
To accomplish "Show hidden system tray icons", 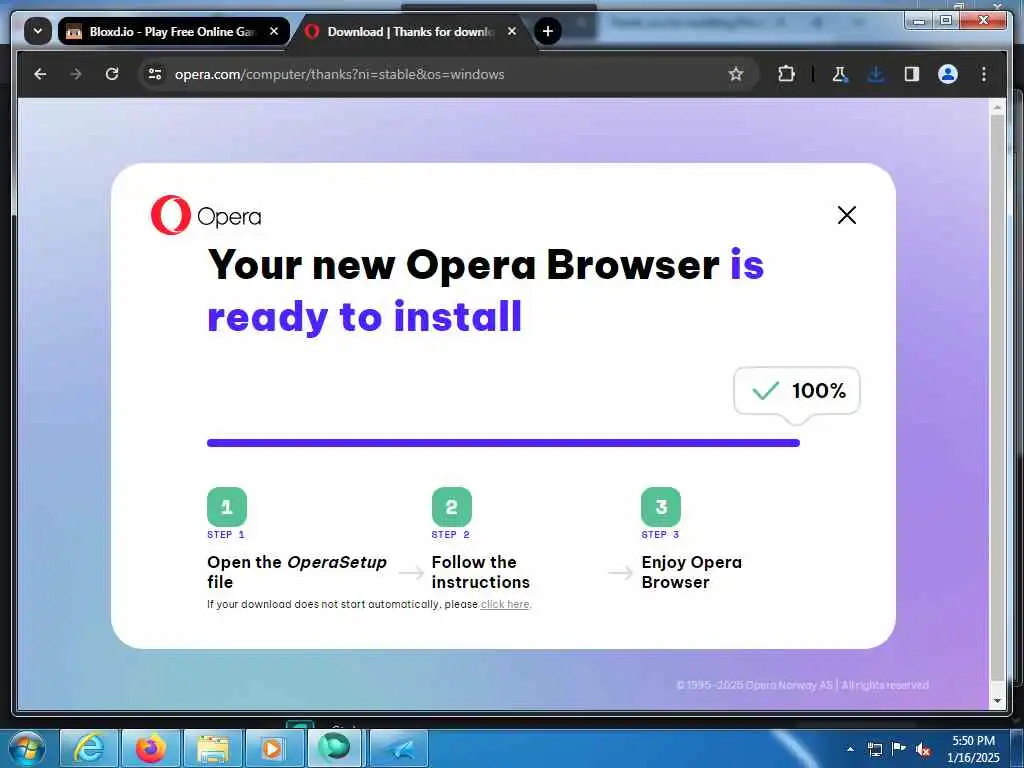I will (850, 749).
